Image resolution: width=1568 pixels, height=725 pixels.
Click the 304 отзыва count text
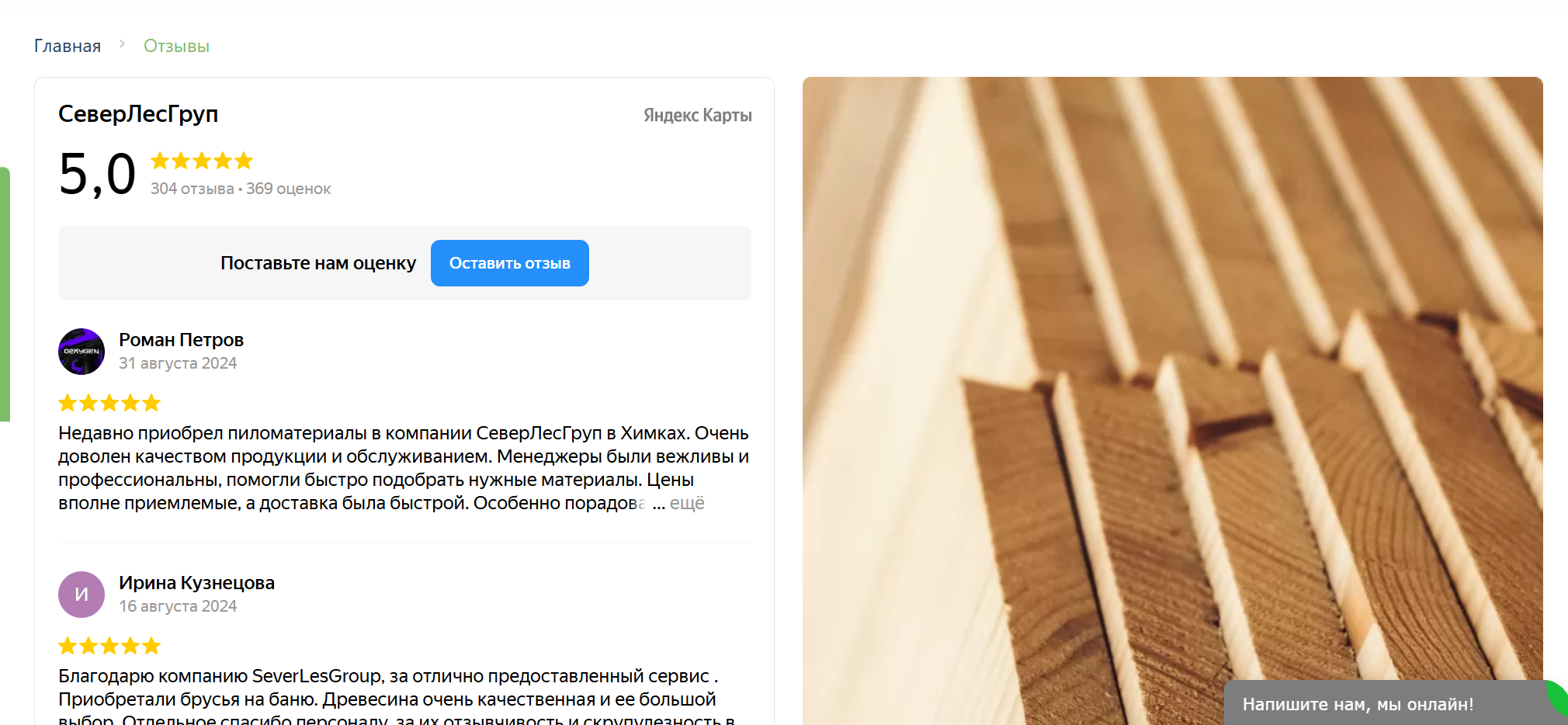click(192, 189)
